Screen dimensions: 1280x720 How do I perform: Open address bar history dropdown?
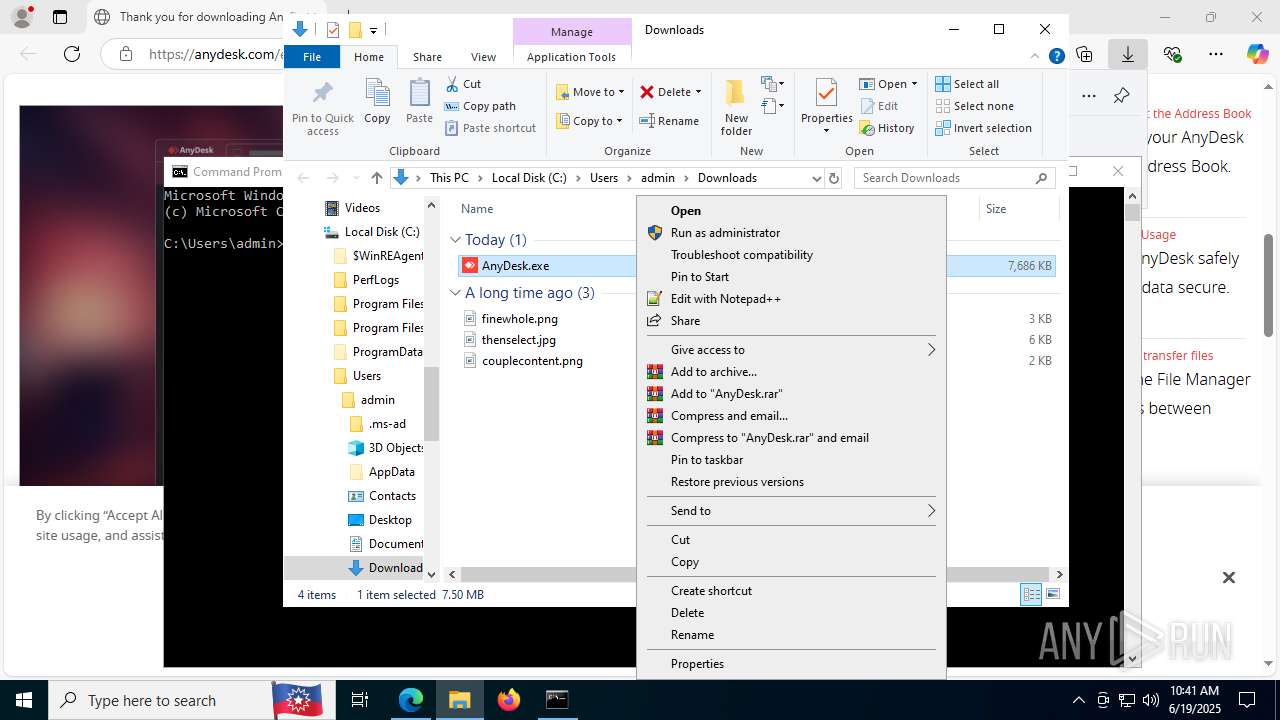816,178
